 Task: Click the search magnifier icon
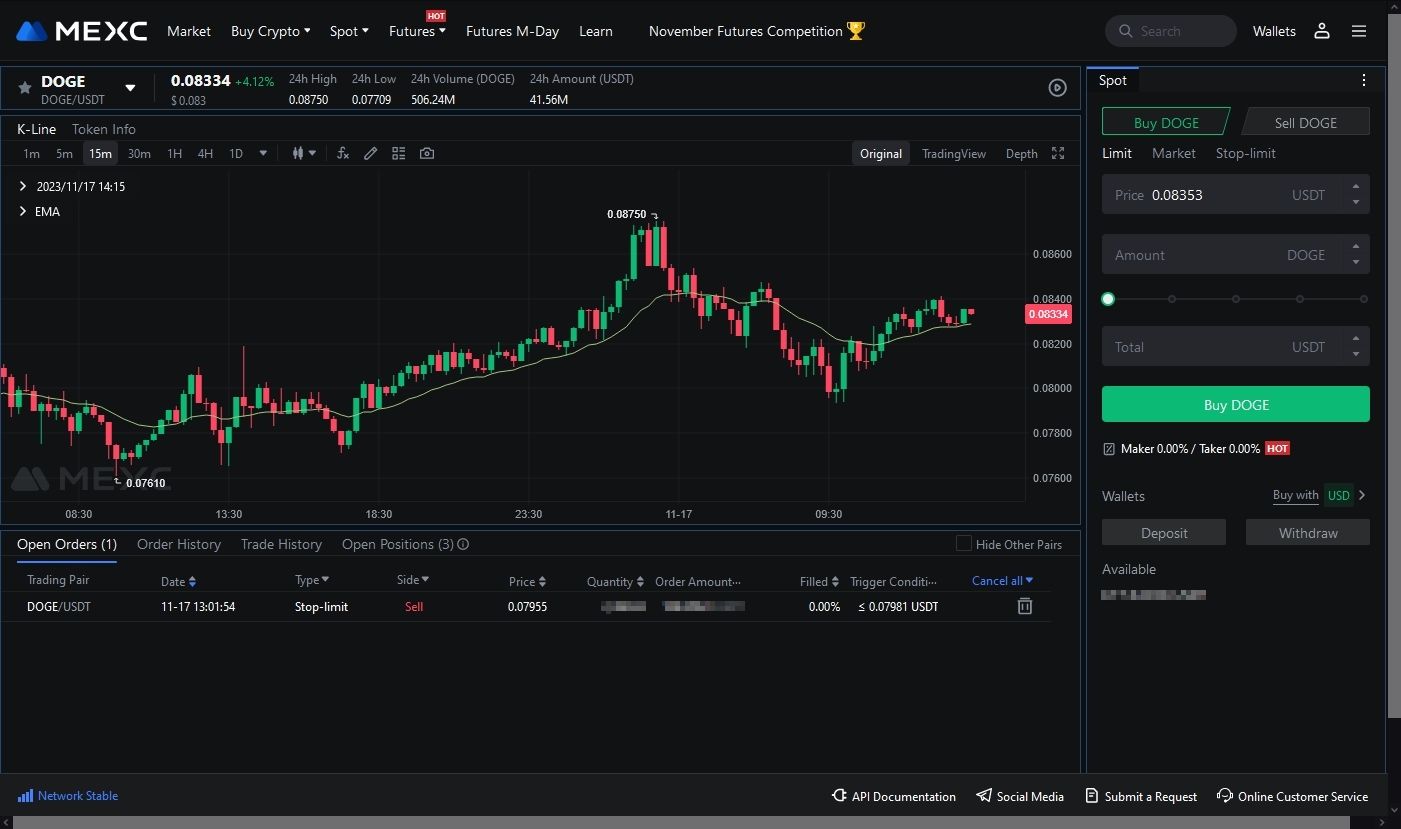[x=1126, y=31]
